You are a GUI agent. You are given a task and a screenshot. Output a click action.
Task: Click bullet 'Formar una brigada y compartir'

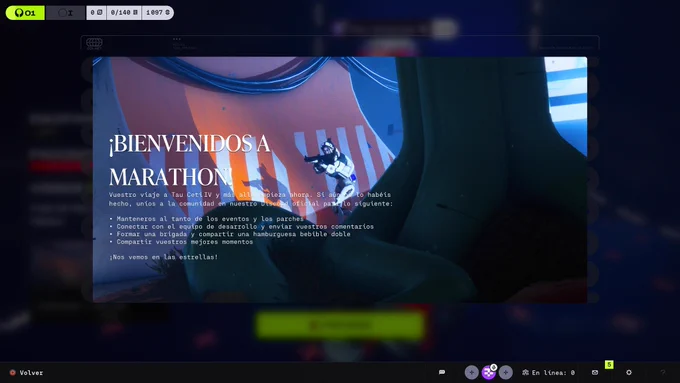[233, 234]
